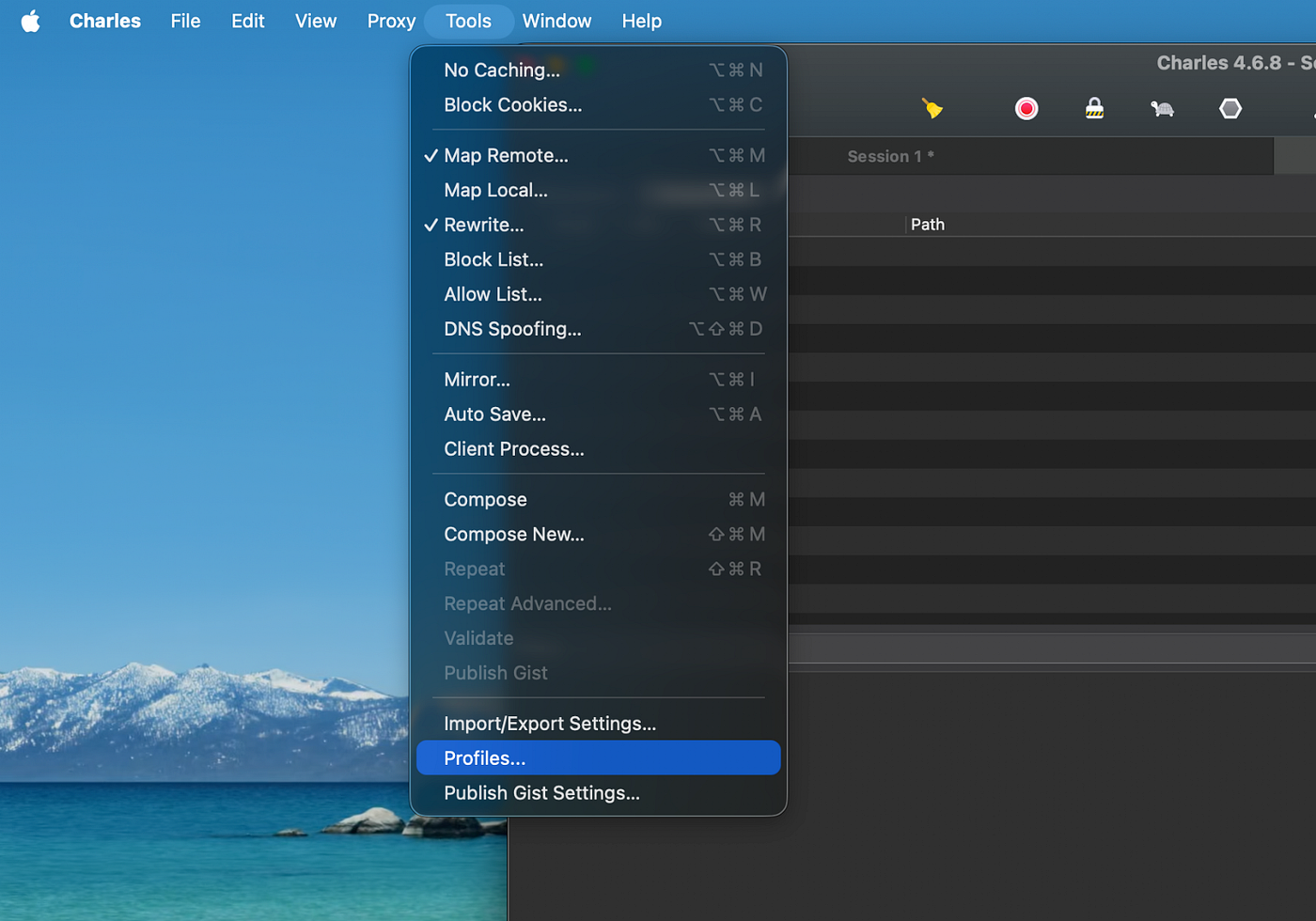This screenshot has height=921, width=1316.
Task: Select Client Process… menu item
Action: coord(599,449)
